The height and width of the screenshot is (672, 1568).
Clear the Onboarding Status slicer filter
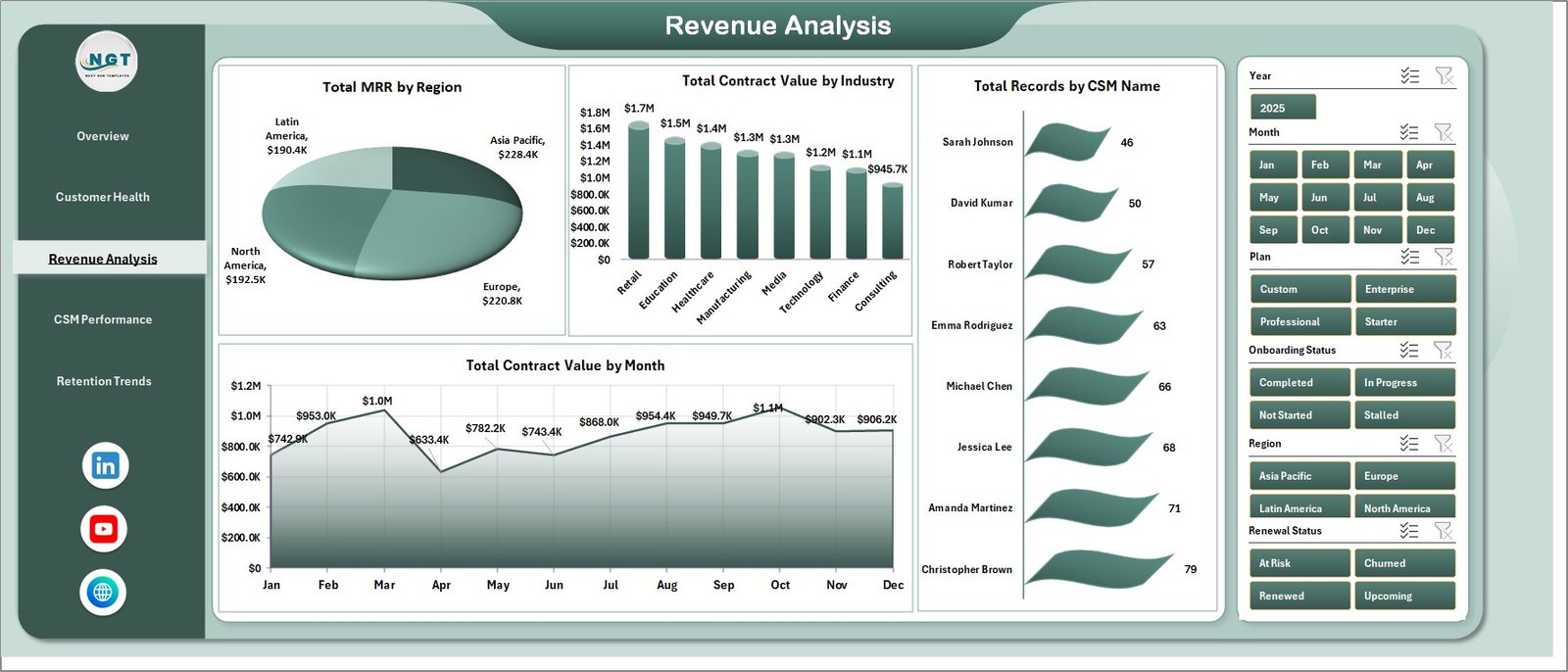click(x=1444, y=349)
